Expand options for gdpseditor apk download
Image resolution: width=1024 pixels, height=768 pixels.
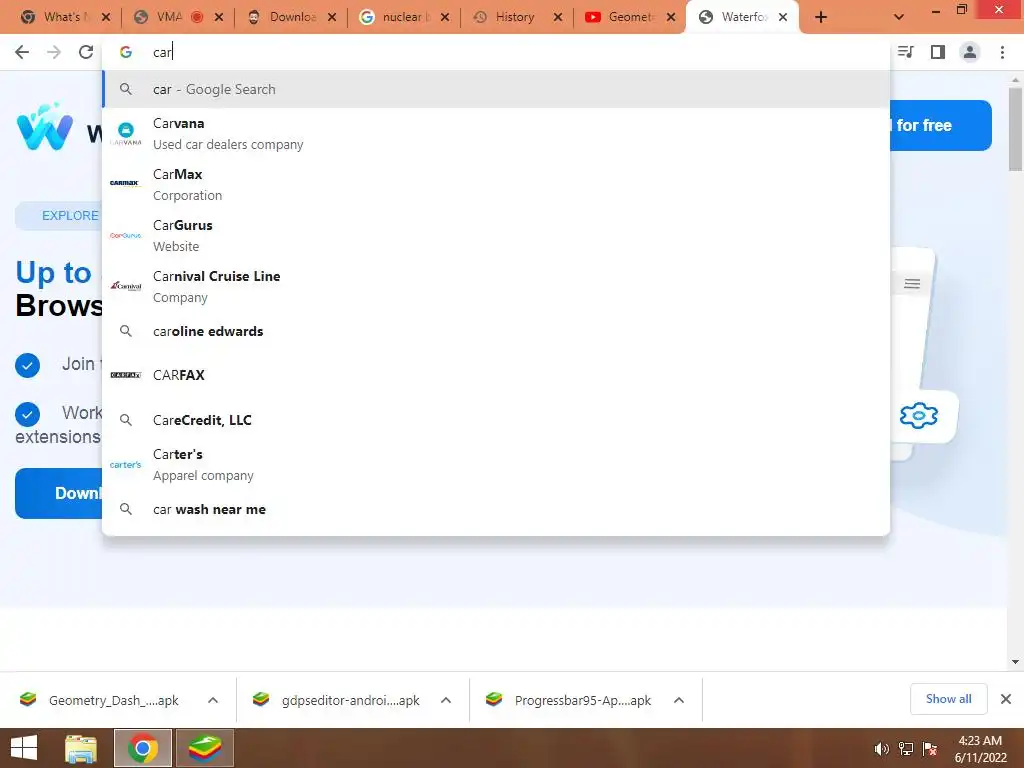click(x=446, y=700)
